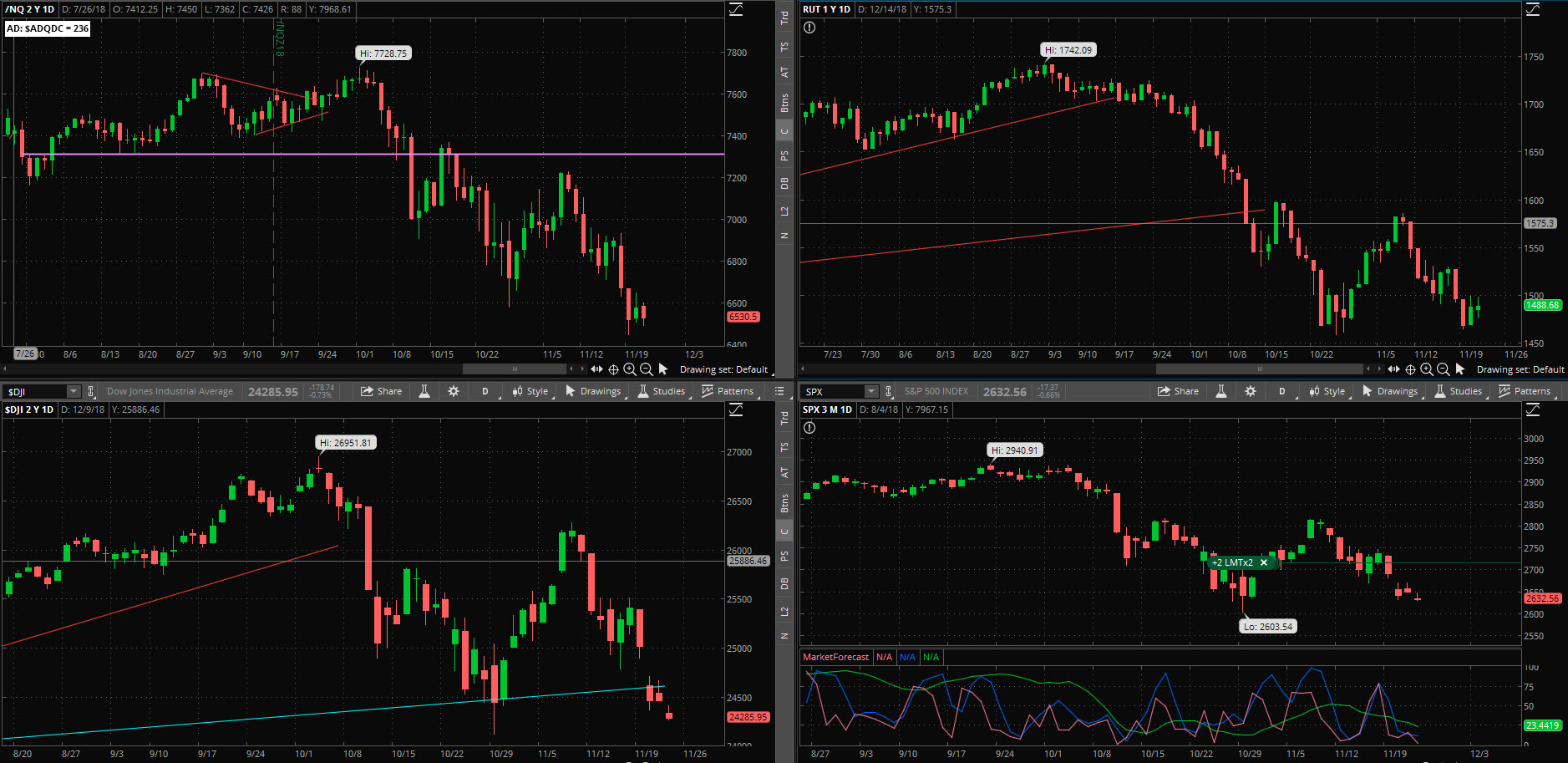Click the expand-axis arrows icon on /NQ chart
This screenshot has height=763, width=1568.
tap(596, 369)
